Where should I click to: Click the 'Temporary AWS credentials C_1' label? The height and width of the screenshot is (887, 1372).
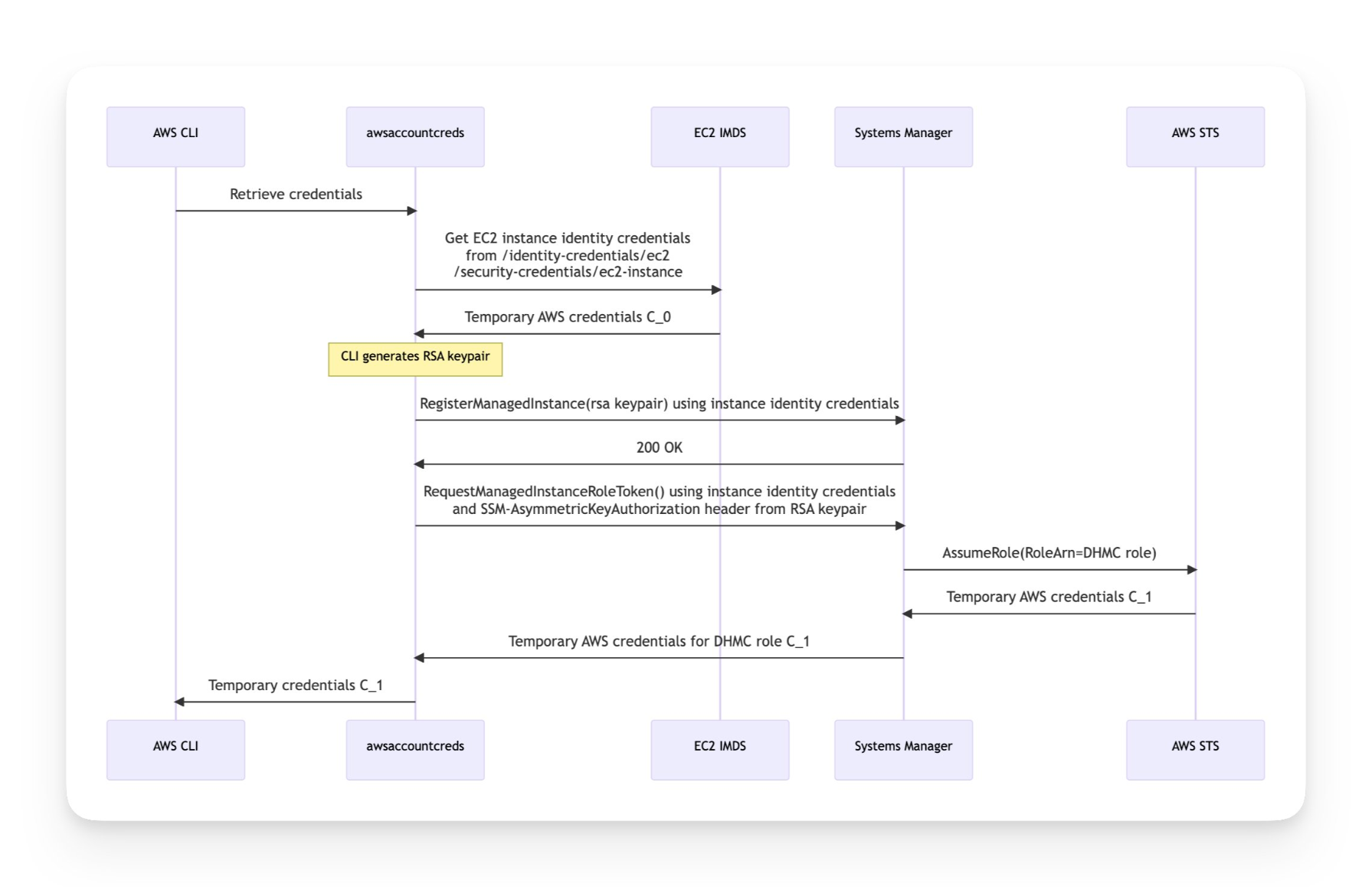click(1049, 597)
